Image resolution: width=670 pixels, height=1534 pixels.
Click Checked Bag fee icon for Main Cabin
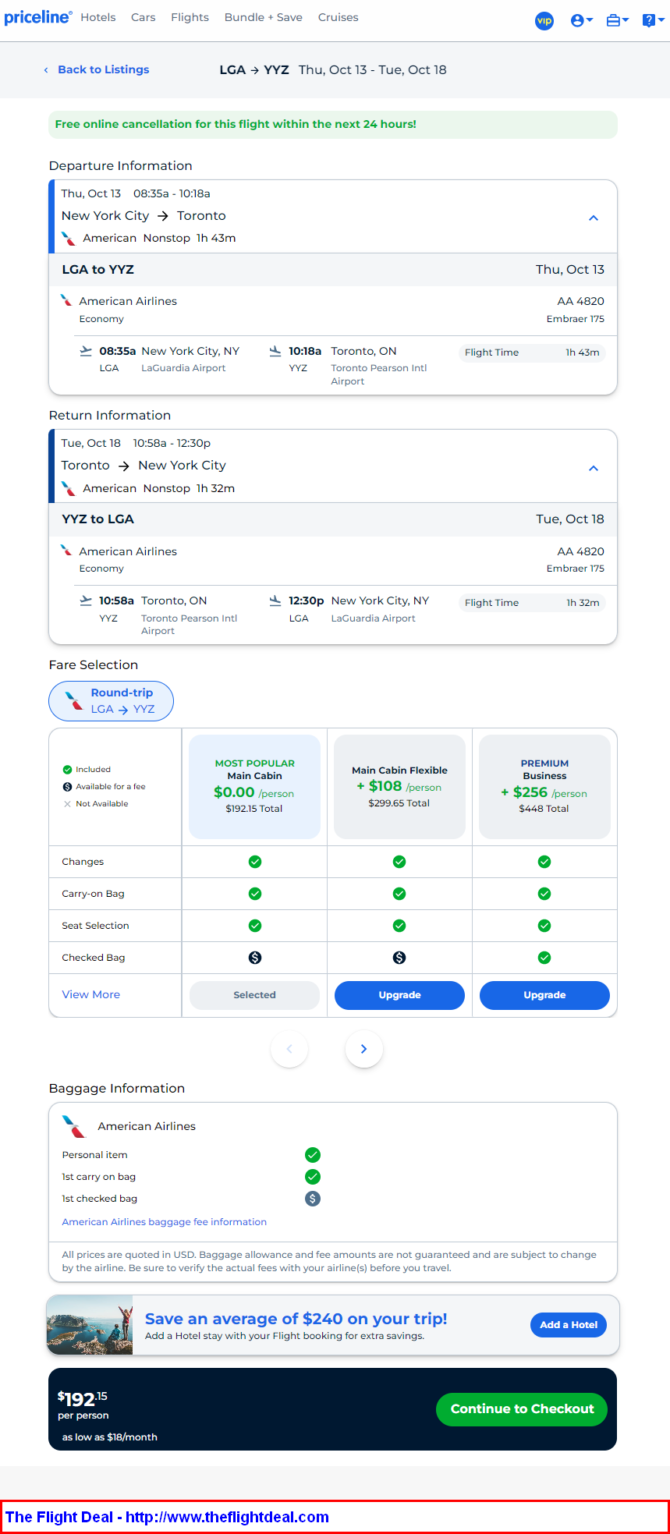[x=255, y=958]
